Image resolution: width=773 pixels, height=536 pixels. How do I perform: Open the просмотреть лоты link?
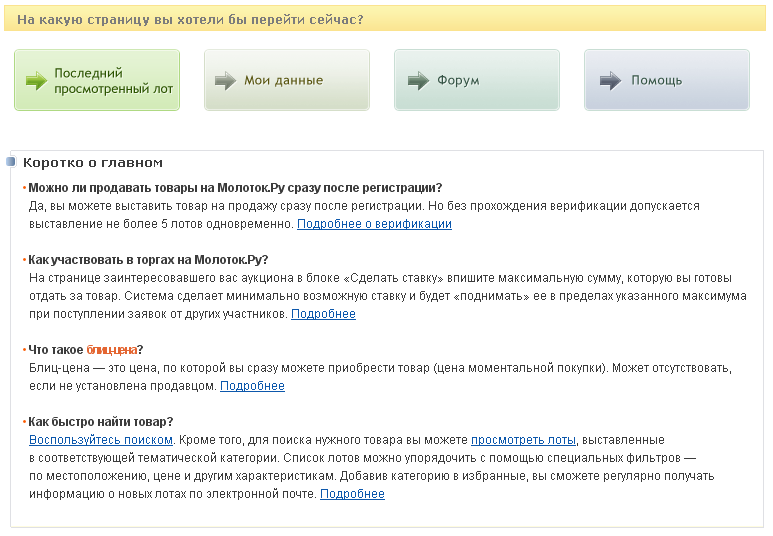[x=524, y=440]
